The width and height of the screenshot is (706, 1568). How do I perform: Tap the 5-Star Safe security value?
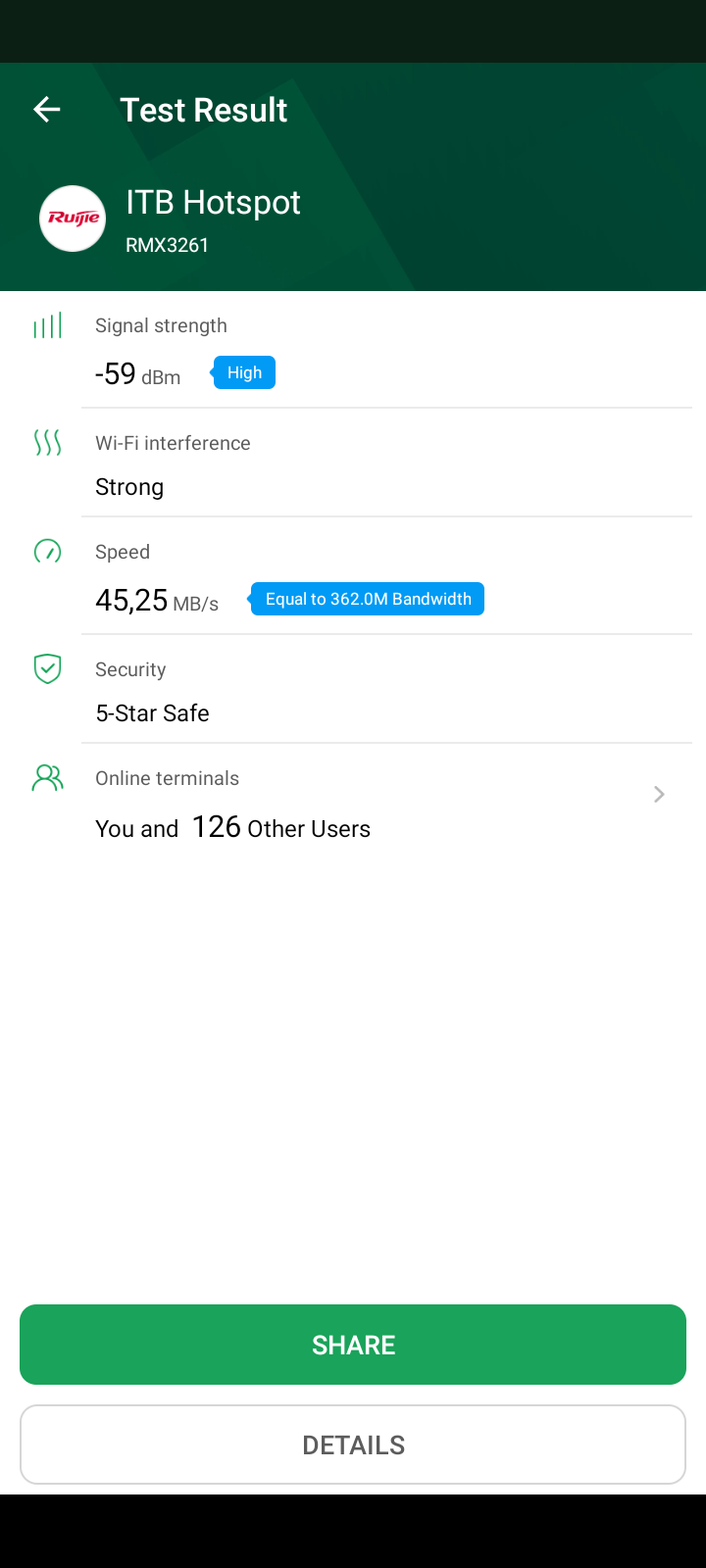click(152, 713)
